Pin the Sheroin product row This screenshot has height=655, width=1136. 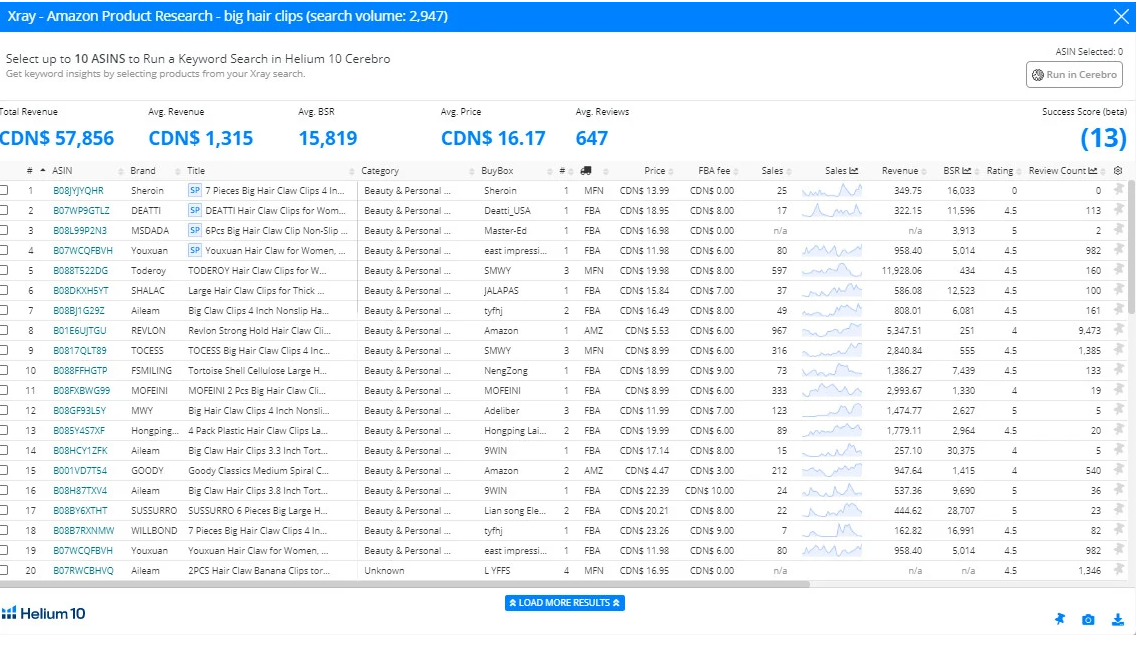click(1118, 191)
